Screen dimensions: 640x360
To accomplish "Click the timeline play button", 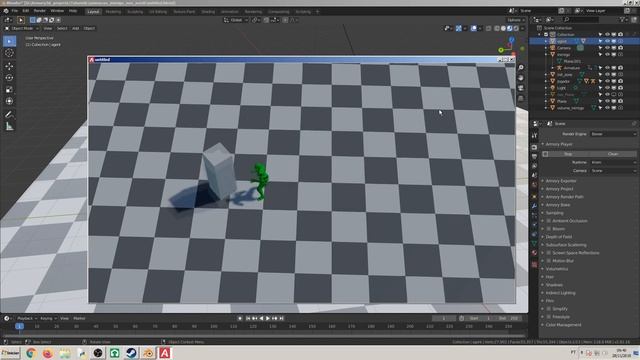I will pos(268,318).
